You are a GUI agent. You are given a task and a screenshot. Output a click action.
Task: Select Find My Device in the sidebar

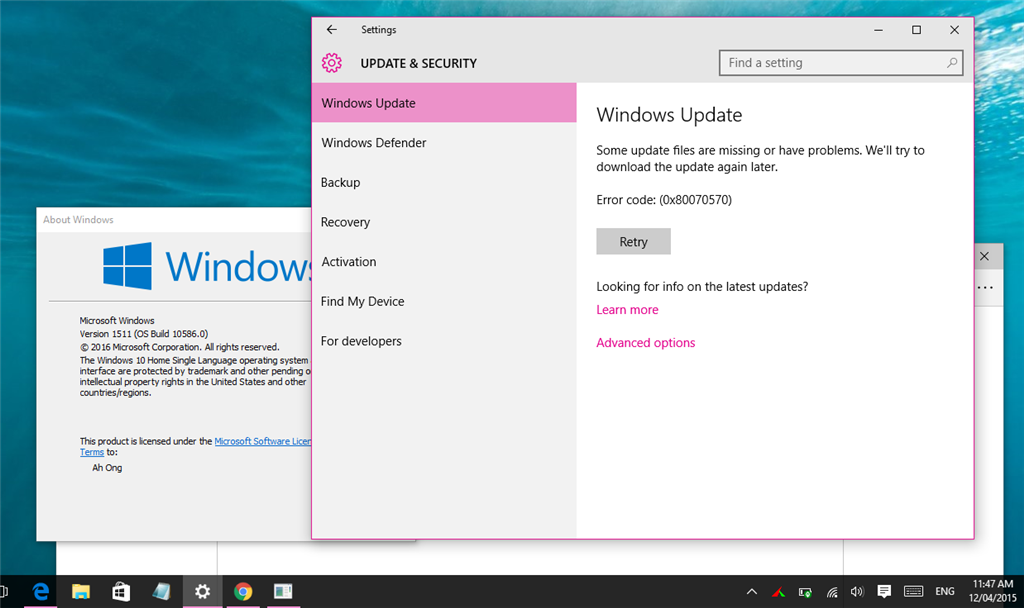click(444, 302)
